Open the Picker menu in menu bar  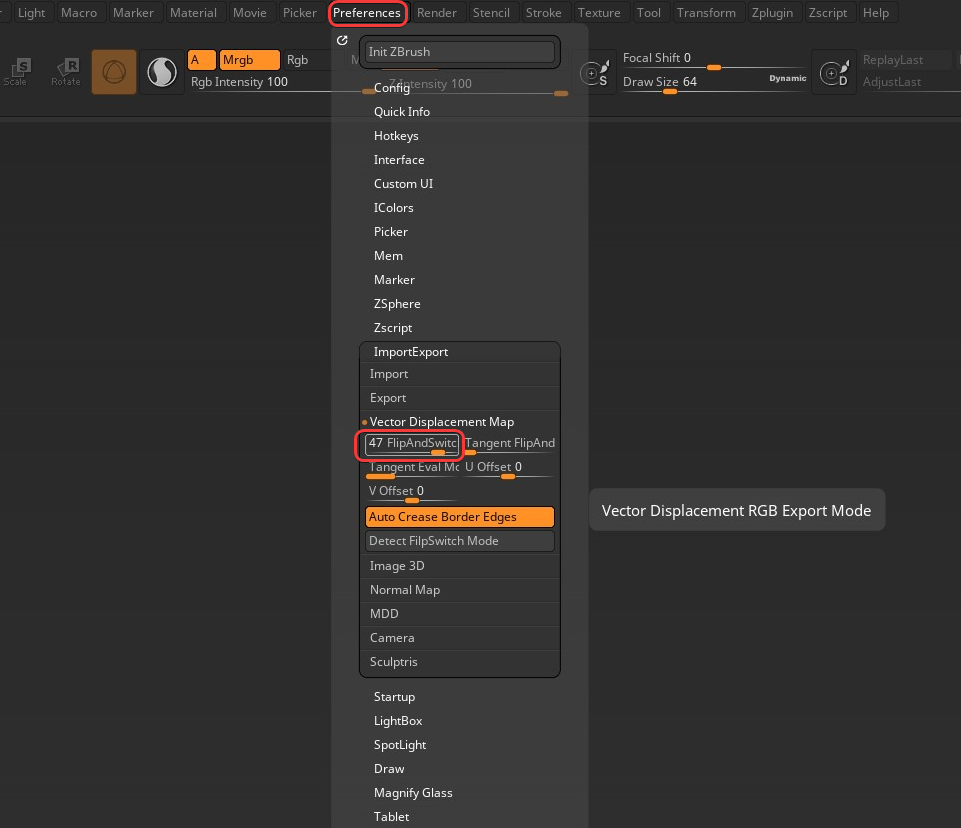click(x=300, y=12)
